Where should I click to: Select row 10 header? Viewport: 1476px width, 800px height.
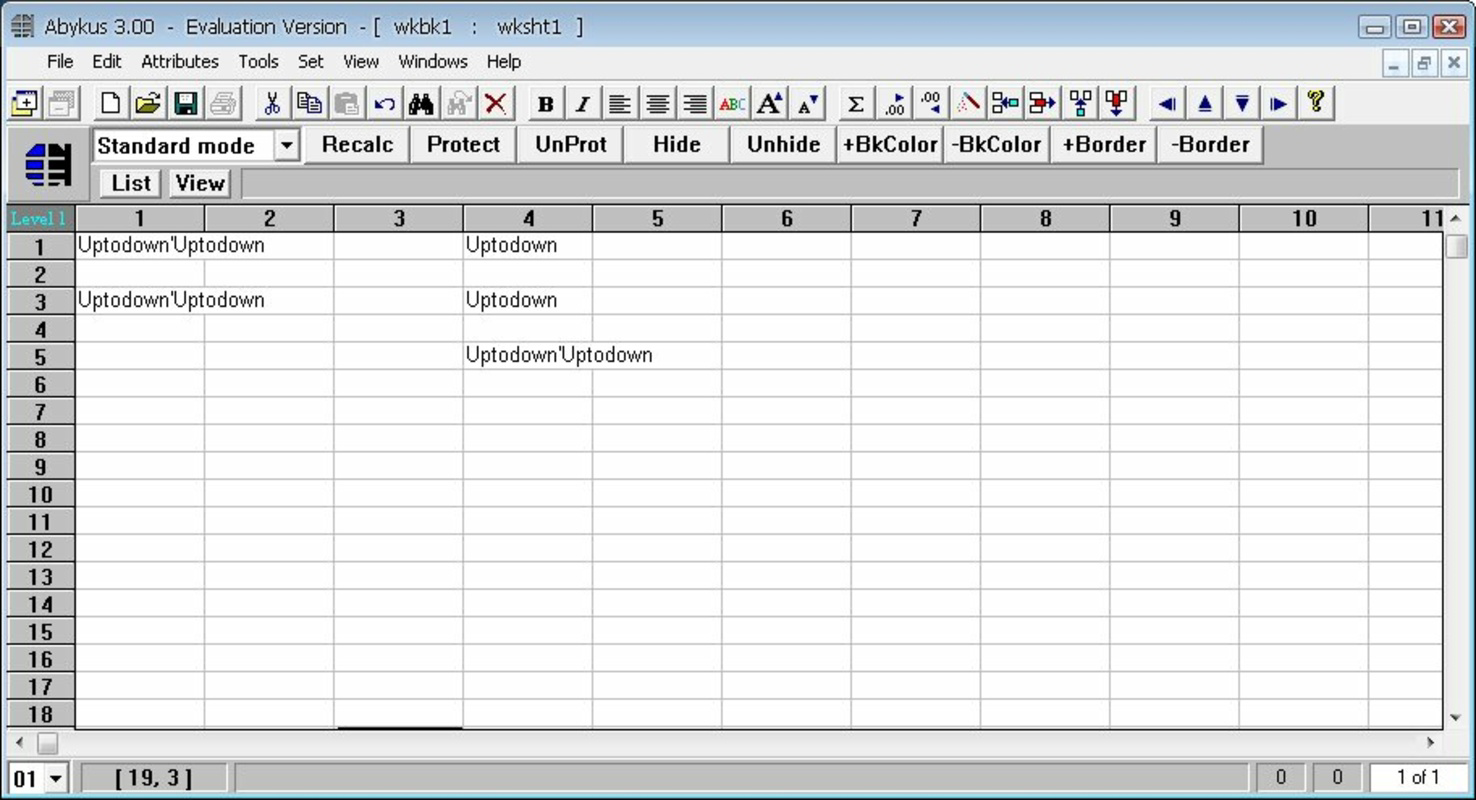(40, 494)
